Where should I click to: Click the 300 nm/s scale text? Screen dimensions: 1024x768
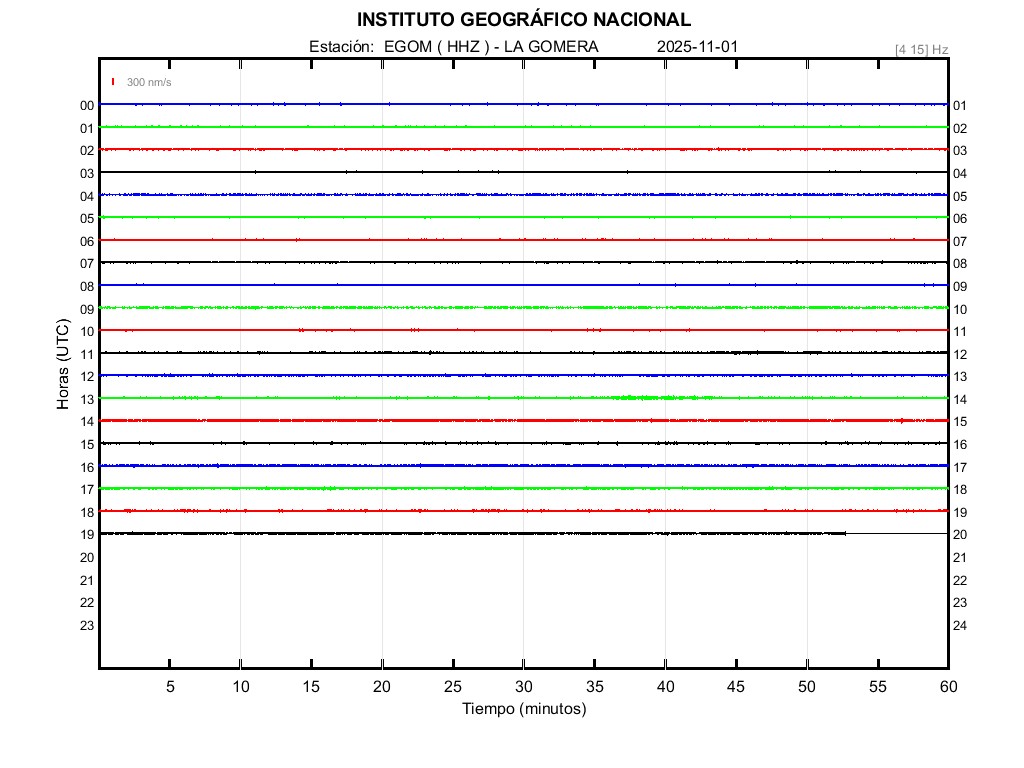(x=149, y=82)
